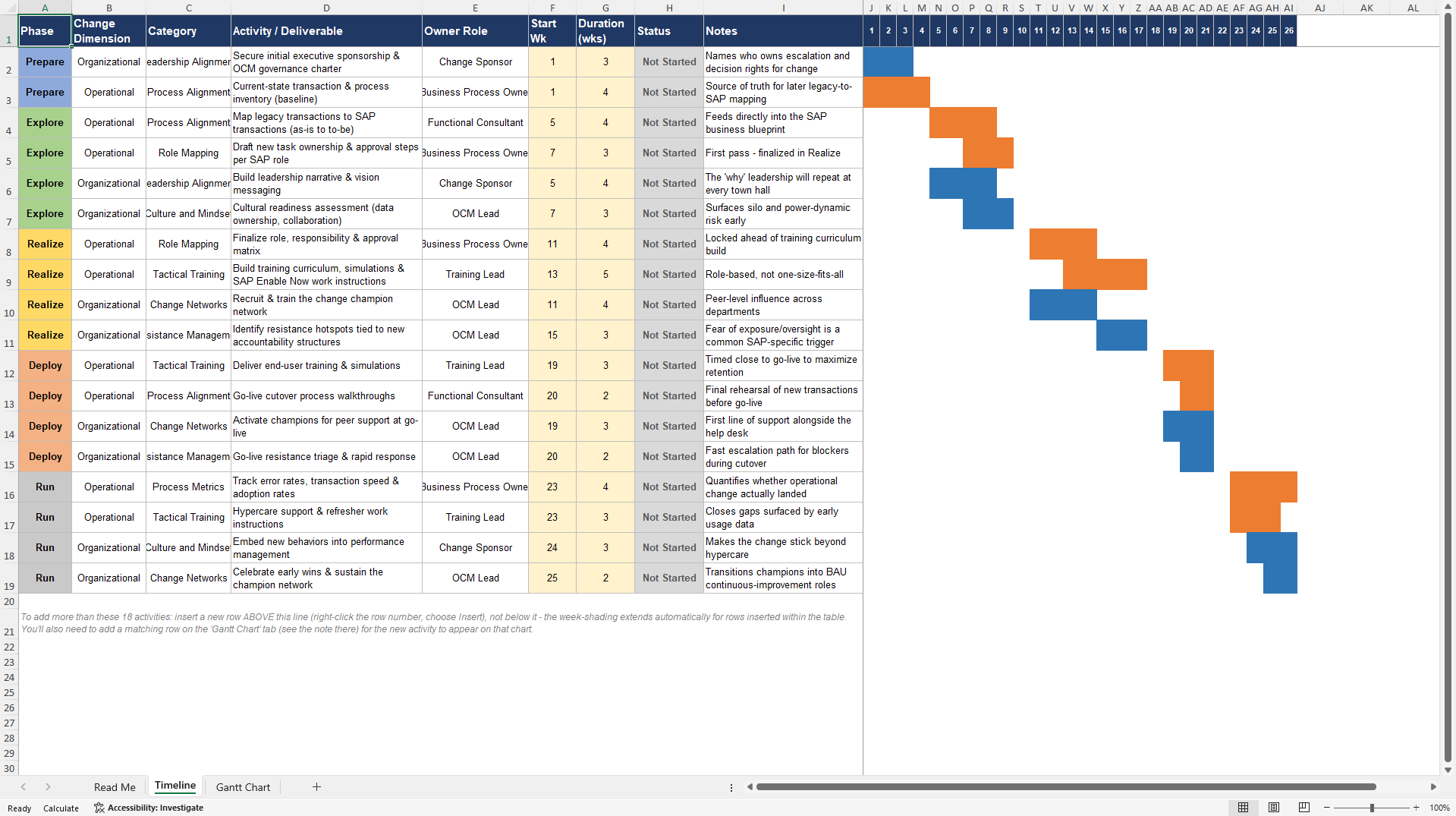Switch to the Read Me sheet tab

(x=115, y=787)
